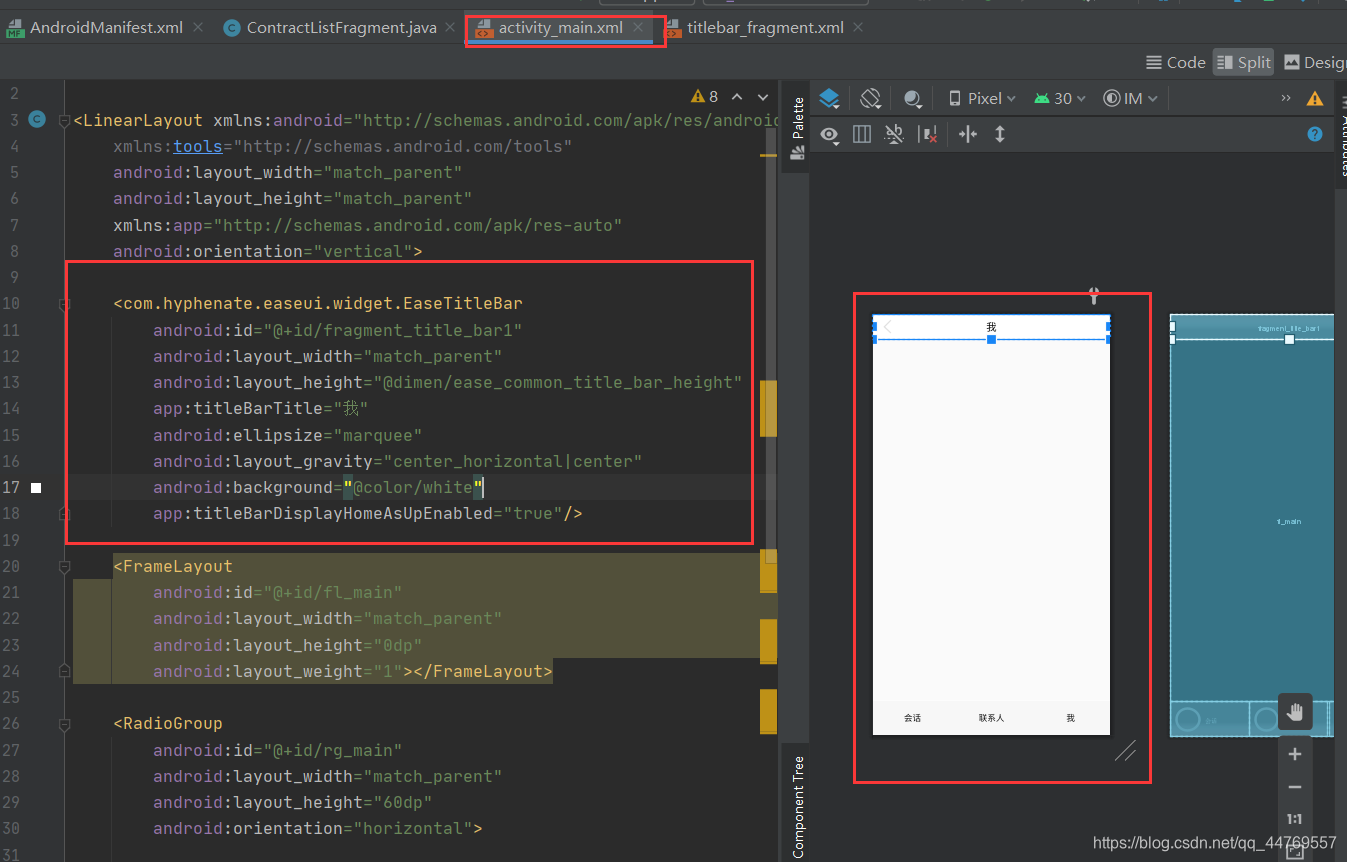Switch editor to Split view

pyautogui.click(x=1243, y=62)
